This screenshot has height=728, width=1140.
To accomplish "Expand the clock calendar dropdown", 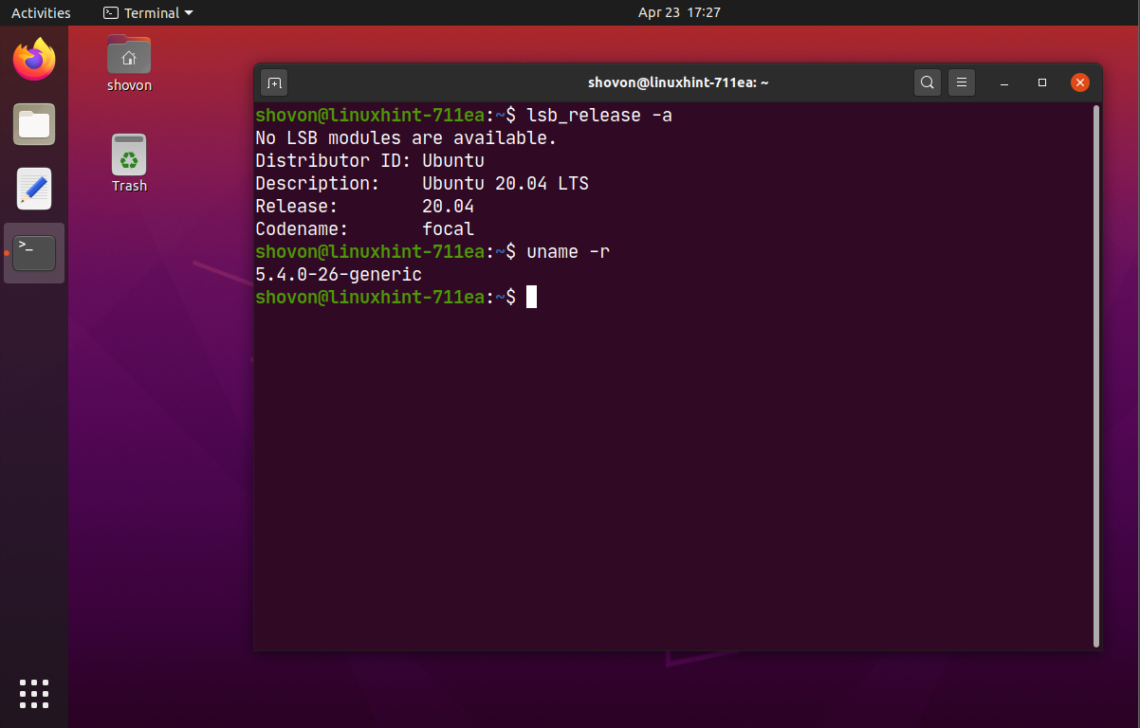I will [x=679, y=12].
